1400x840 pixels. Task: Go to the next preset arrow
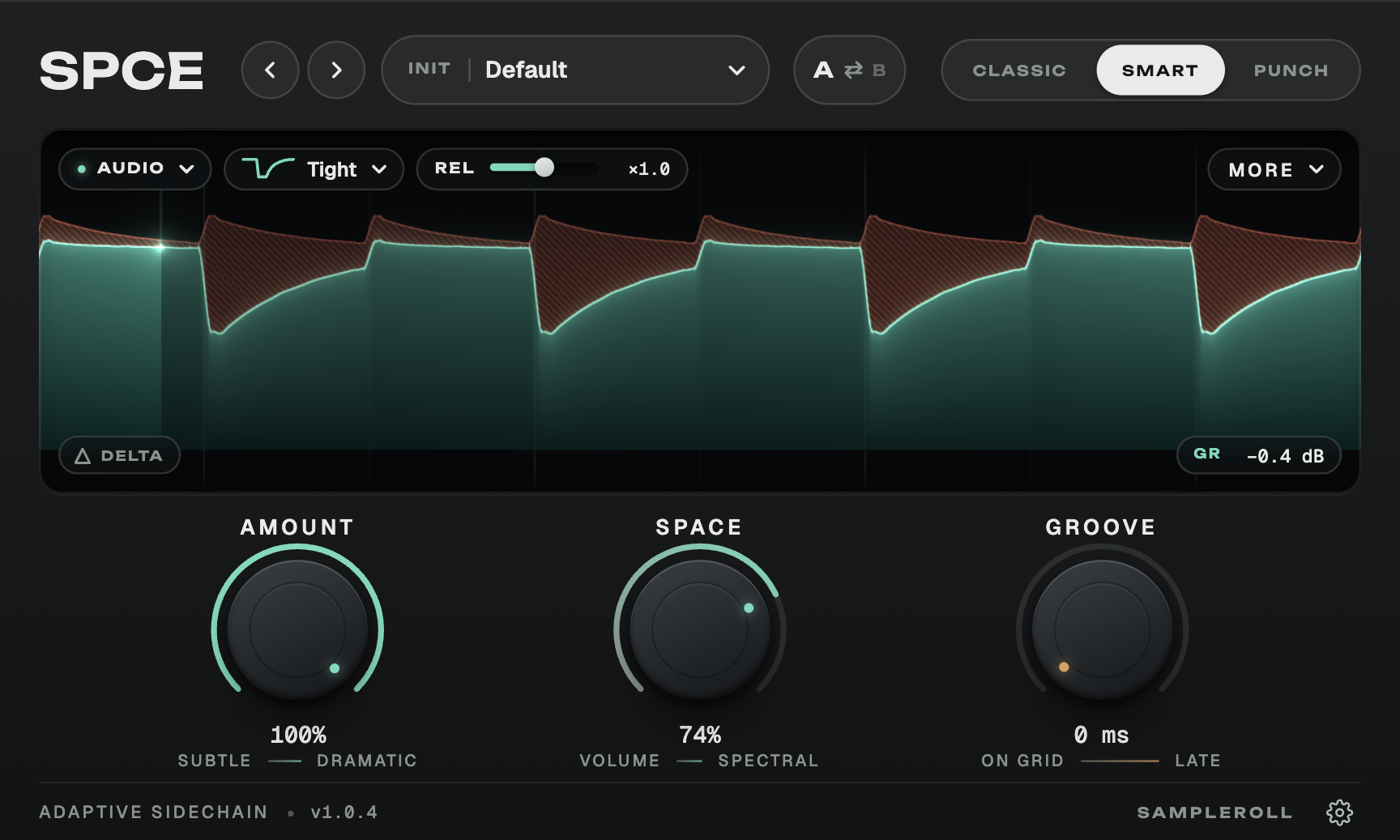coord(336,70)
